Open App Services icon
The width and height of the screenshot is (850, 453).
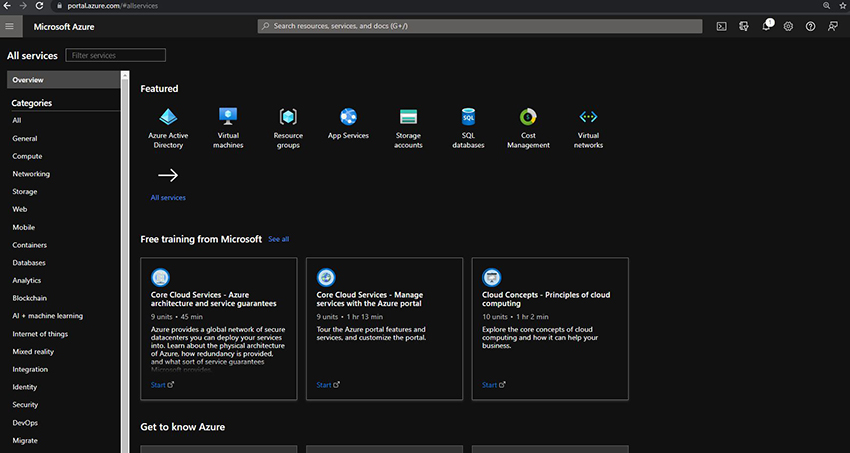coord(348,117)
